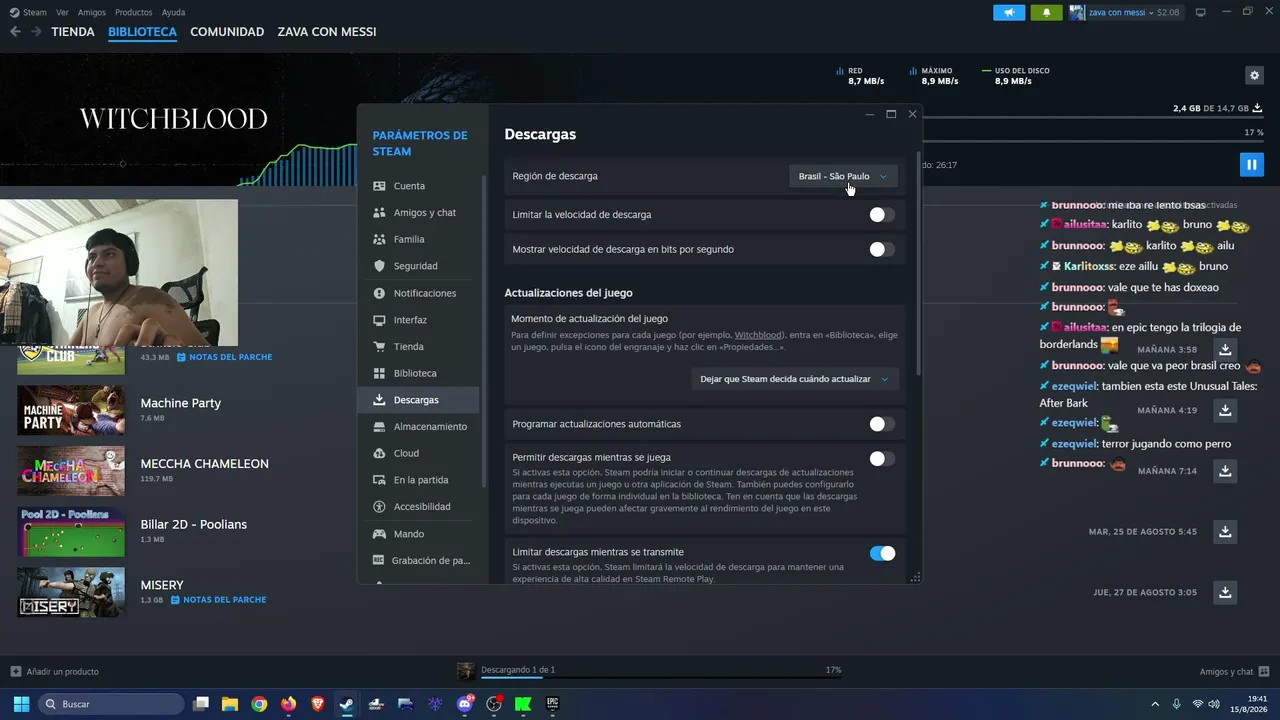Screen dimensions: 1280x720
Task: Open Epic Games Launcher from the taskbar
Action: [x=552, y=704]
